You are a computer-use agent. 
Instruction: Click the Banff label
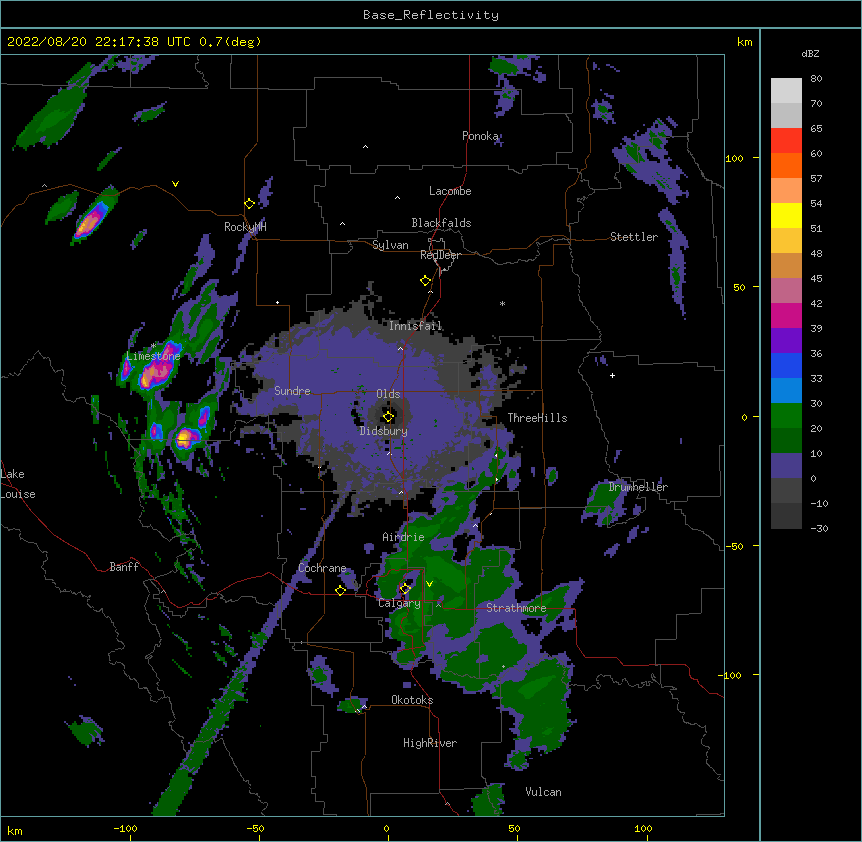coord(124,567)
